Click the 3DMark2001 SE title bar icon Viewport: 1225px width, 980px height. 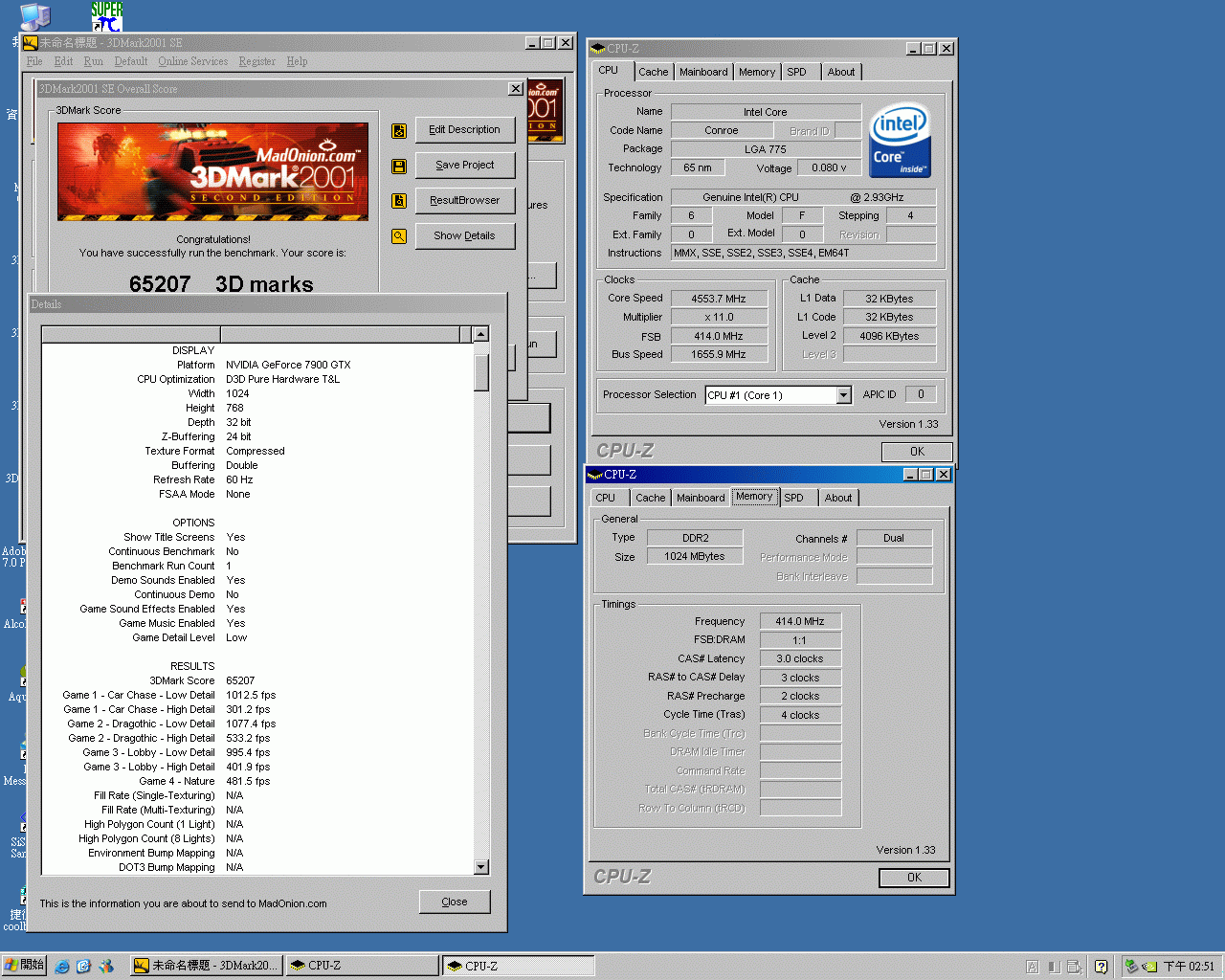pos(31,43)
